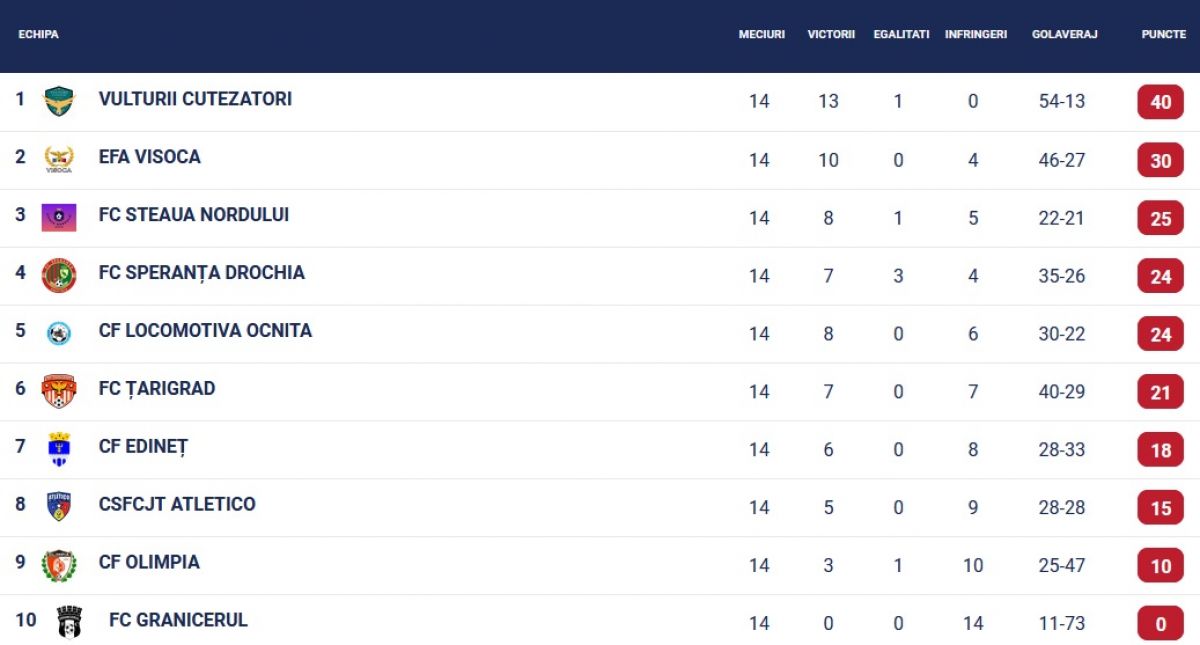Click the CSFCJT Atletico shield logo
Screen dimensions: 1200x645
(x=59, y=506)
